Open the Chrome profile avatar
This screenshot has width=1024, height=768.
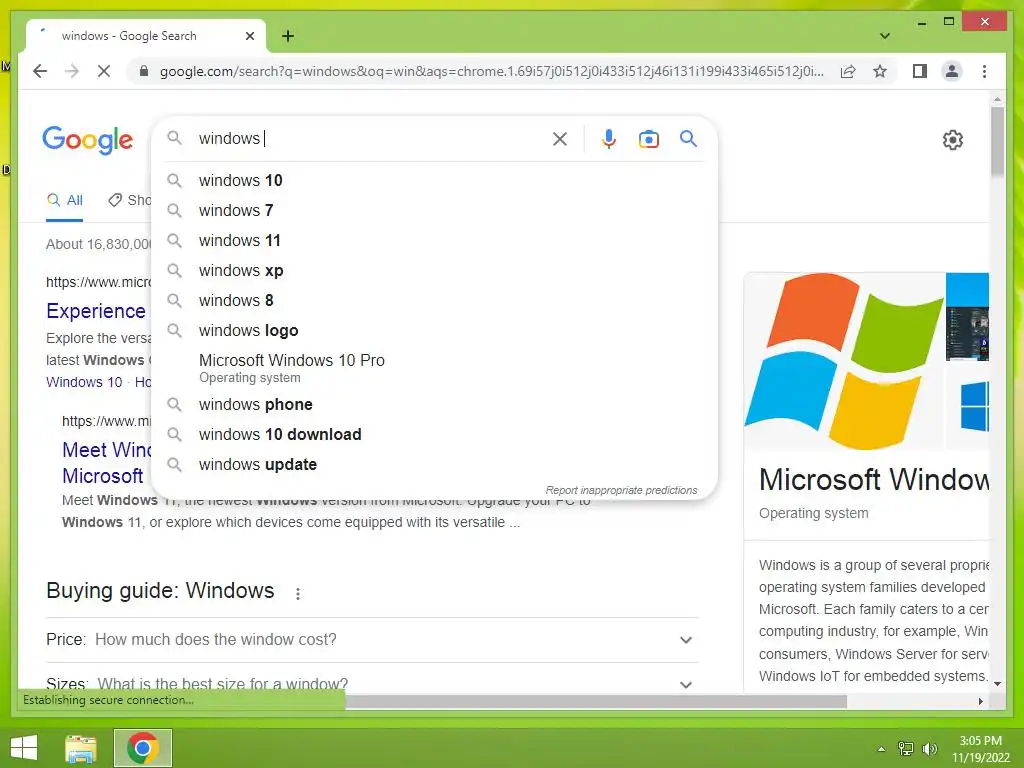[x=952, y=71]
